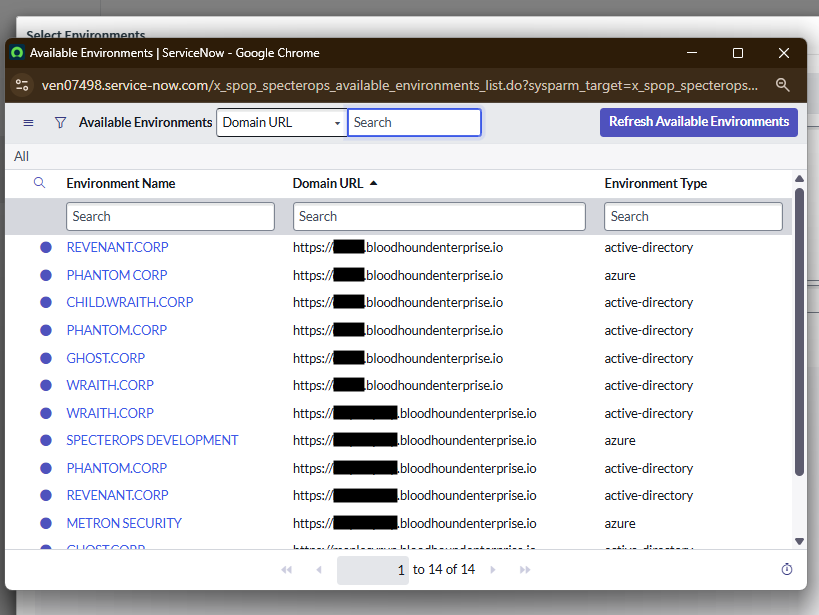
Task: Click the top list Search input field
Action: (414, 123)
